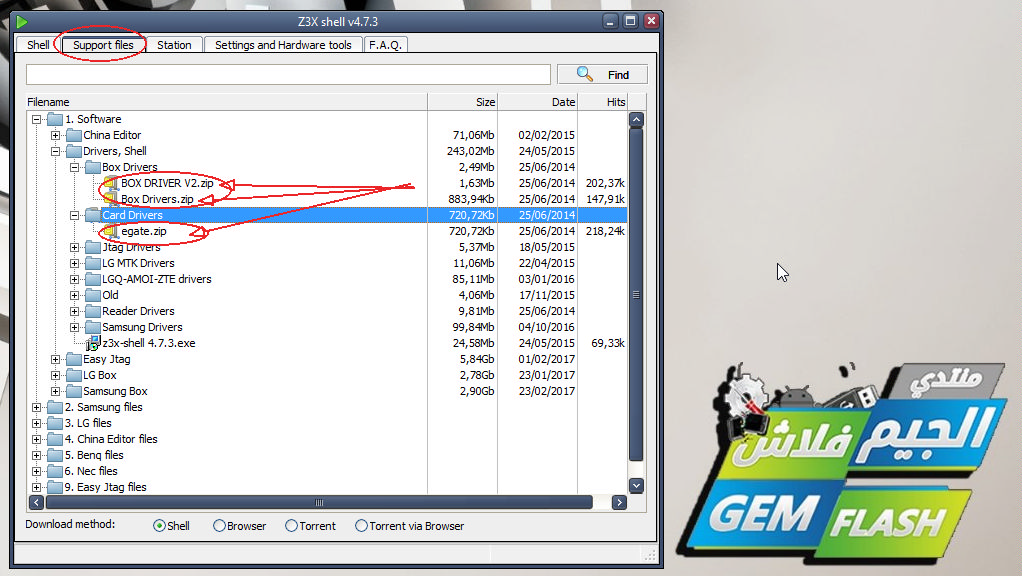This screenshot has width=1022, height=576.
Task: Collapse the Card Drivers node
Action: tap(74, 215)
